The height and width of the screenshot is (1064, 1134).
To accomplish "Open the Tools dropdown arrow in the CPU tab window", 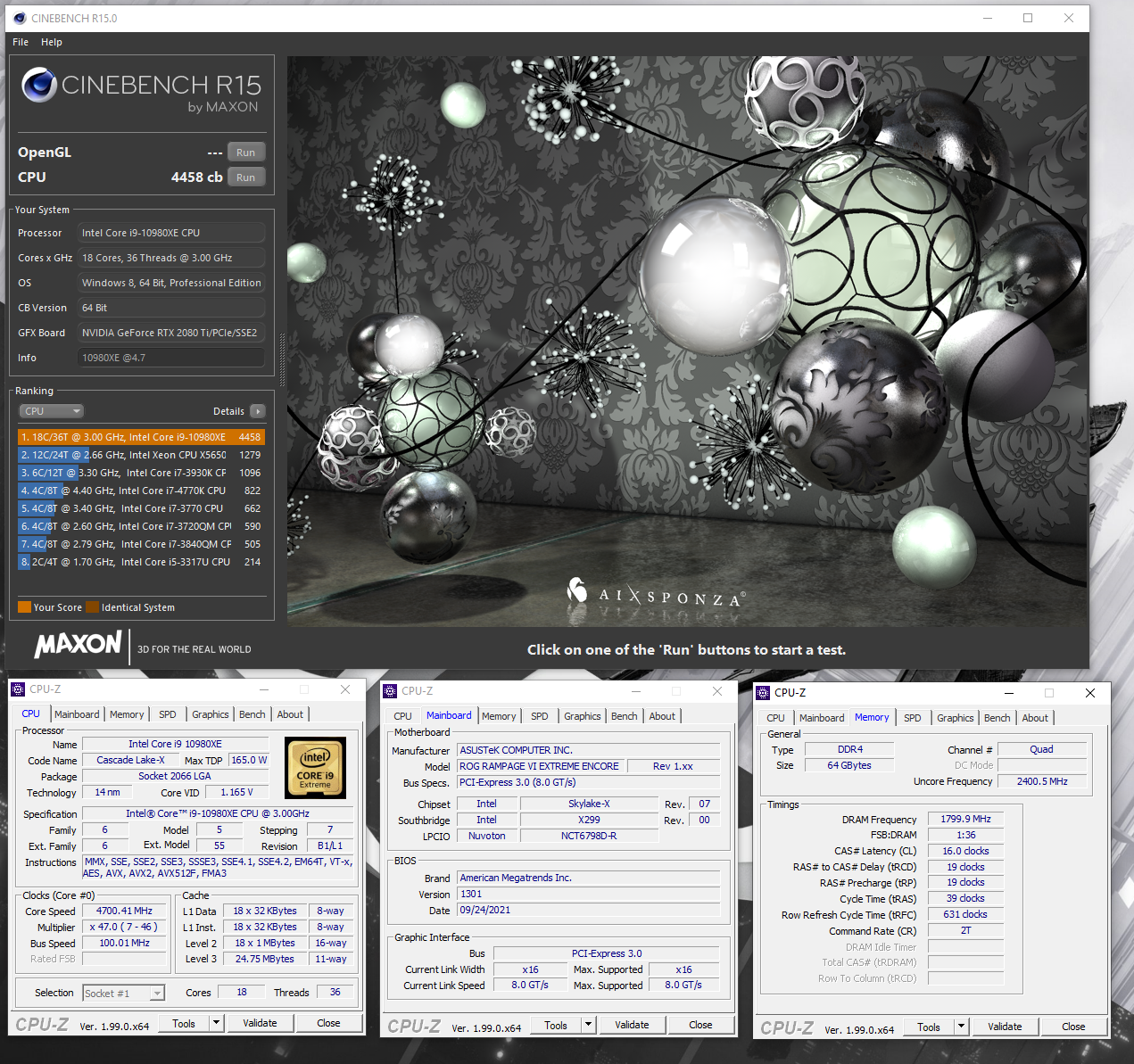I will point(217,1023).
